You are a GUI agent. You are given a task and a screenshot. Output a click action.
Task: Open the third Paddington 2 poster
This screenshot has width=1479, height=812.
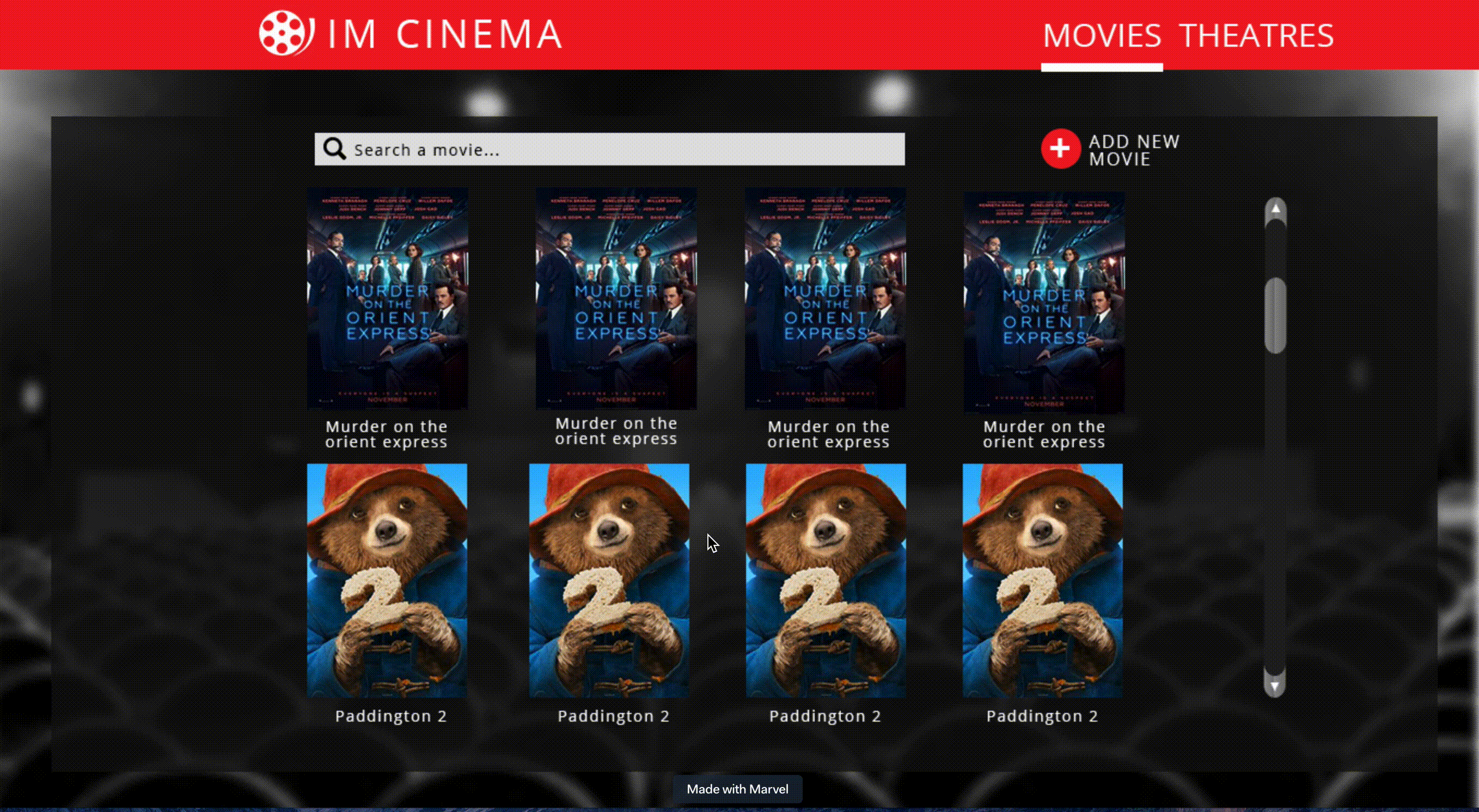(x=826, y=581)
